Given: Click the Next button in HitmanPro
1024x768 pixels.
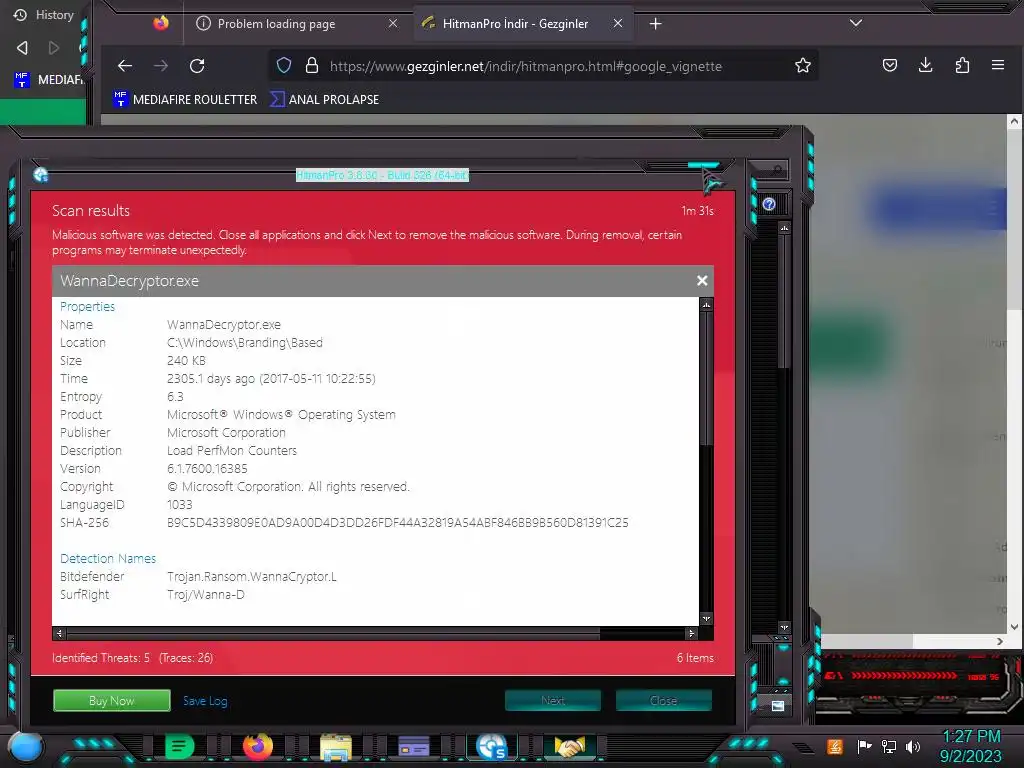Looking at the screenshot, I should point(552,700).
